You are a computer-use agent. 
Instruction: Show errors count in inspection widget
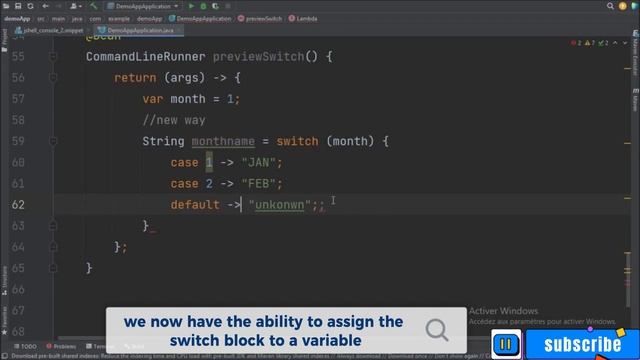[576, 43]
